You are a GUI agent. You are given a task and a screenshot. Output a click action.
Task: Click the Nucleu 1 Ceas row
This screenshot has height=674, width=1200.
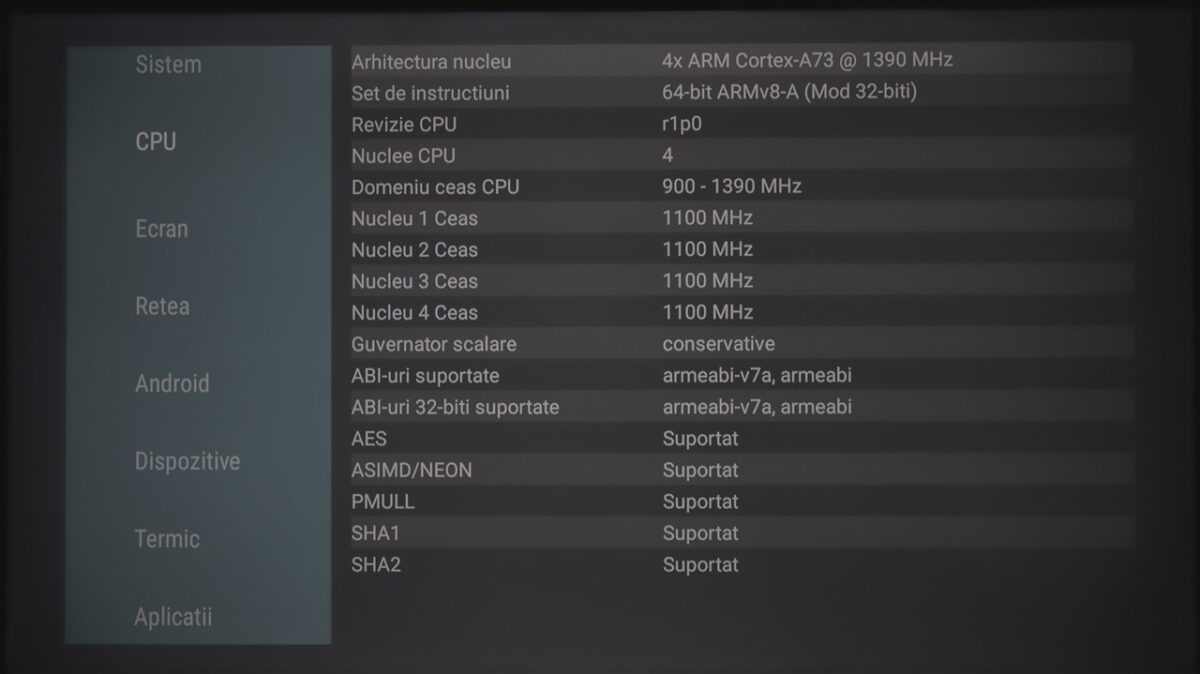(740, 218)
